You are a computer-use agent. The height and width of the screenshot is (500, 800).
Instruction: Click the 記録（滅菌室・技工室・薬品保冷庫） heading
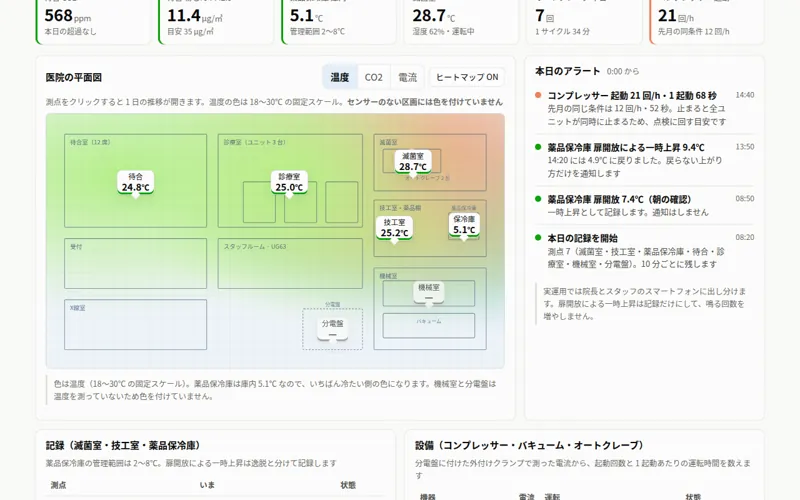coord(124,445)
